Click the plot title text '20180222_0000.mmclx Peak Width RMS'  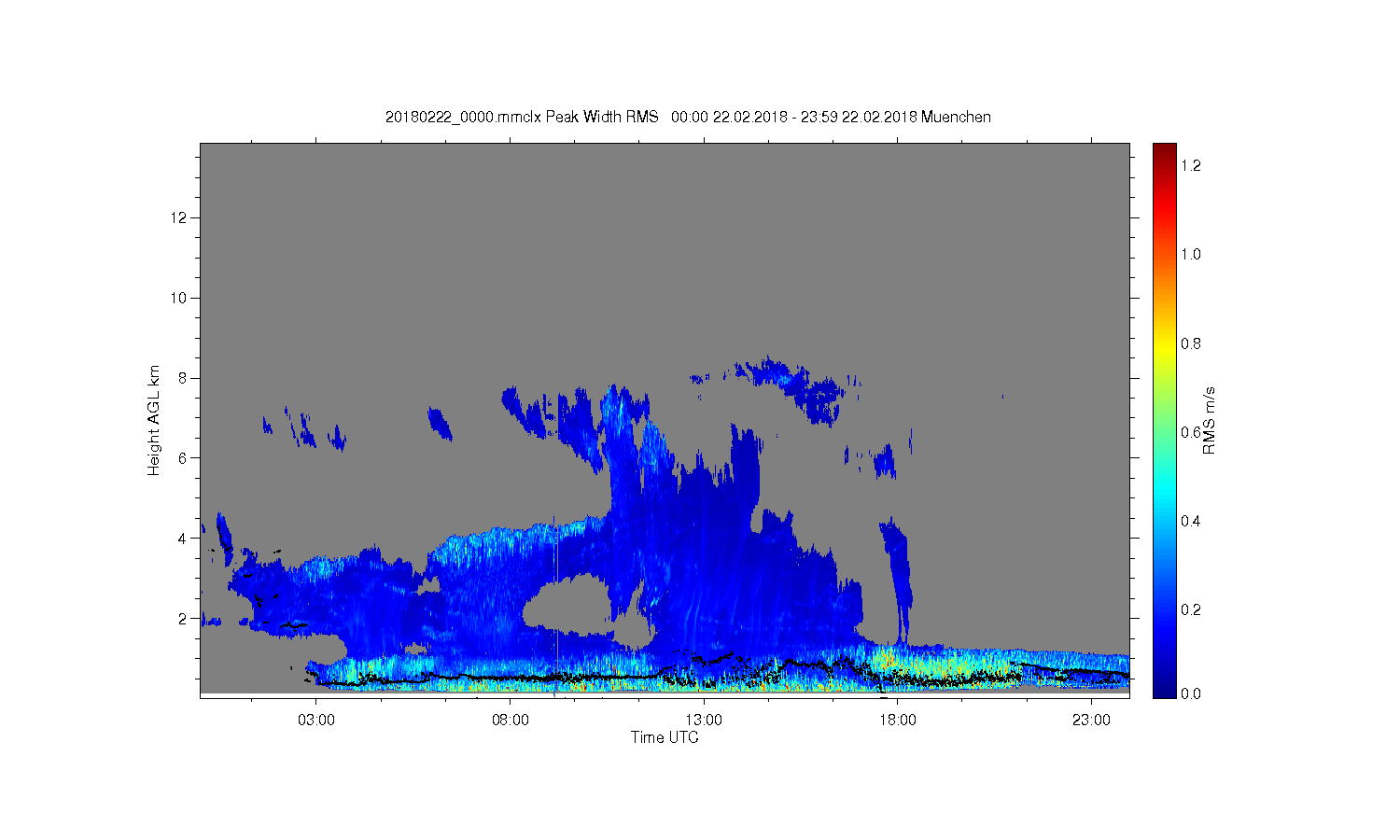pyautogui.click(x=522, y=117)
